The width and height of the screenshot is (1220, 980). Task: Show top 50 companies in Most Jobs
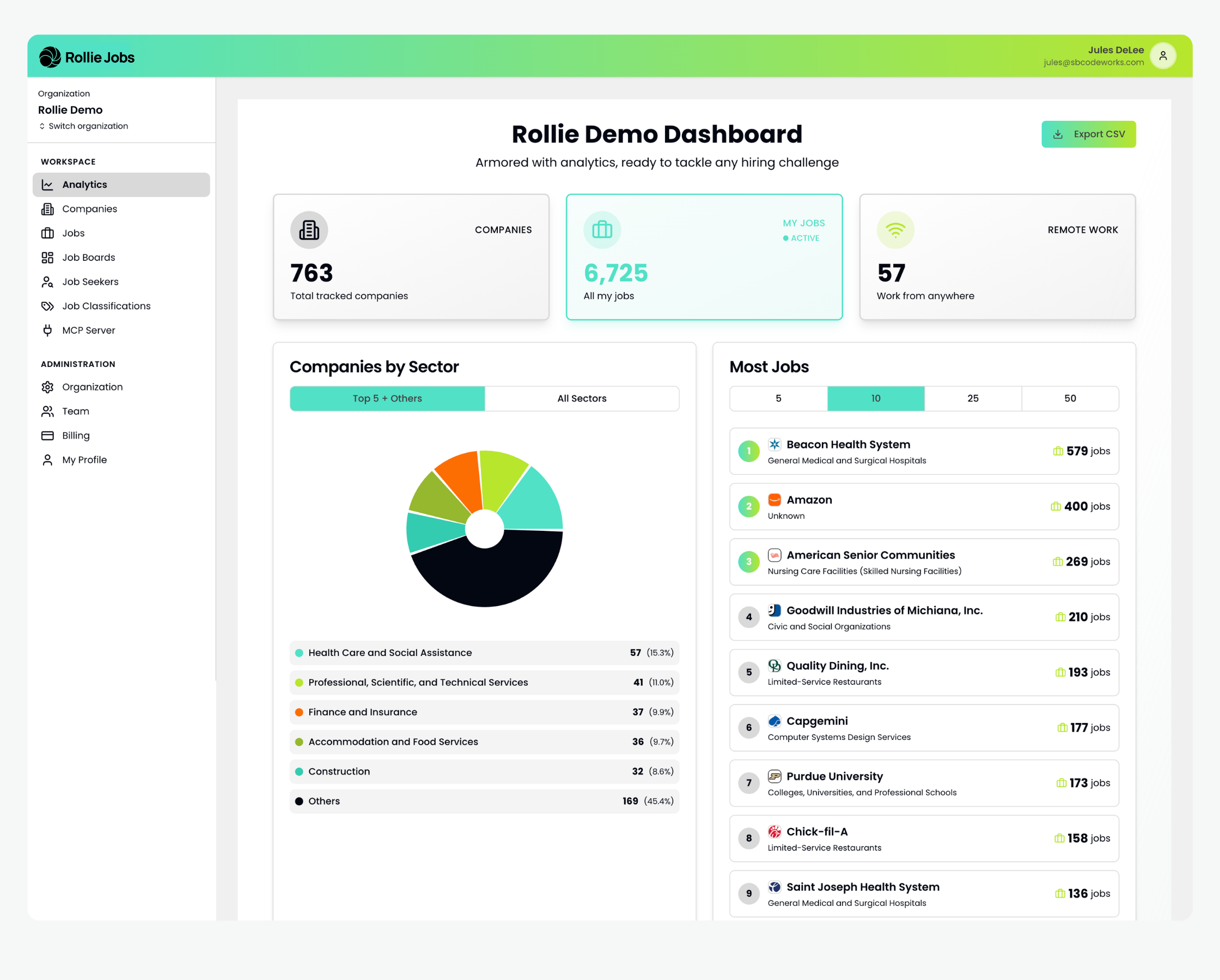[x=1071, y=399]
